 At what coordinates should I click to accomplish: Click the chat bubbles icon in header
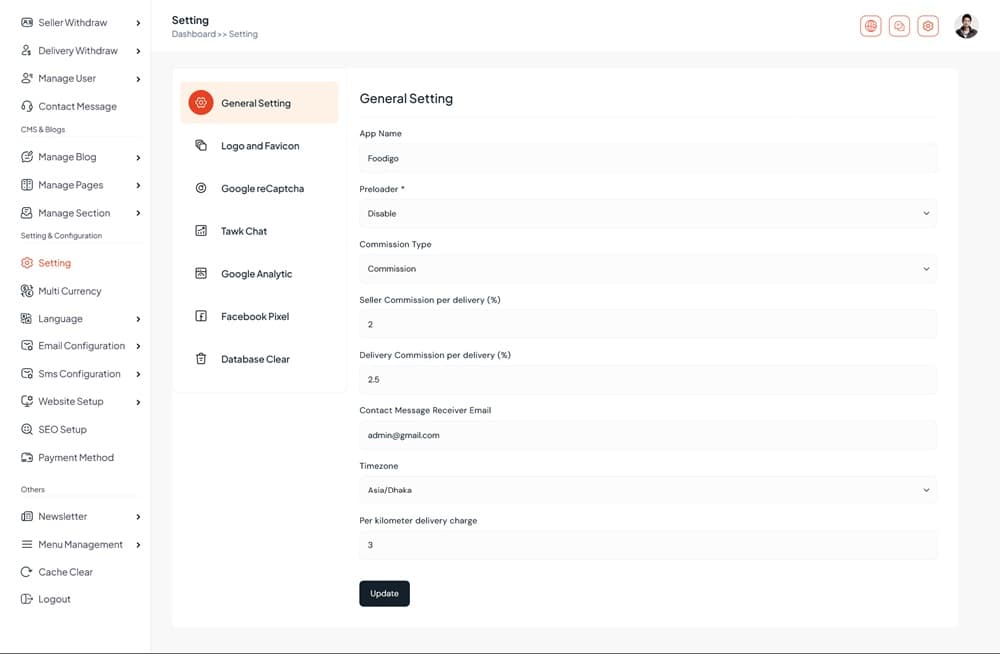point(900,26)
